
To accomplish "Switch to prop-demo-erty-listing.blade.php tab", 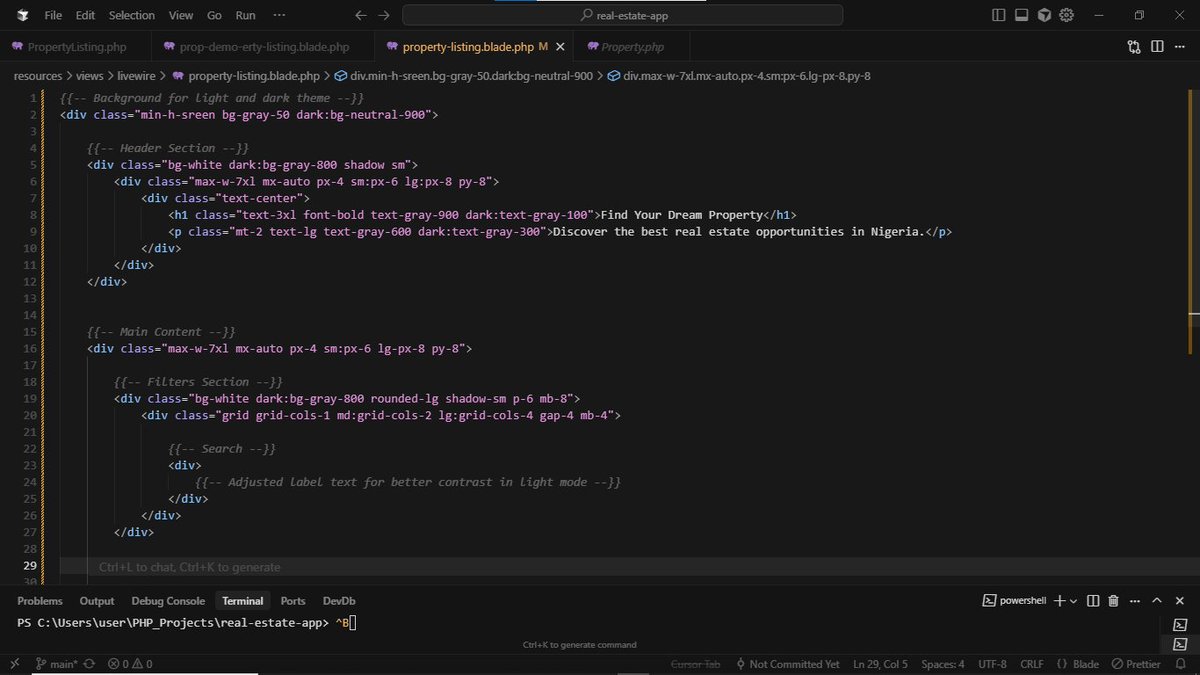I will coord(264,47).
